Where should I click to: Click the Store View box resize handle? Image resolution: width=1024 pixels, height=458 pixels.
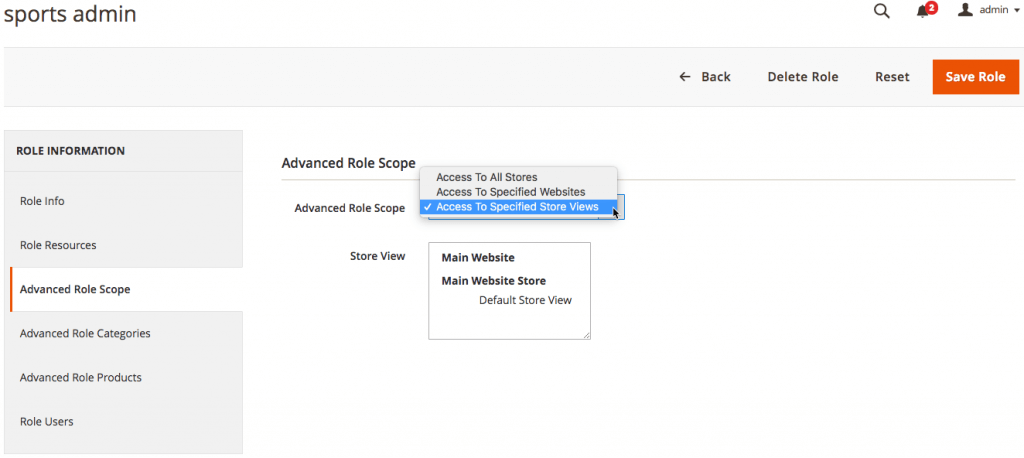point(586,335)
